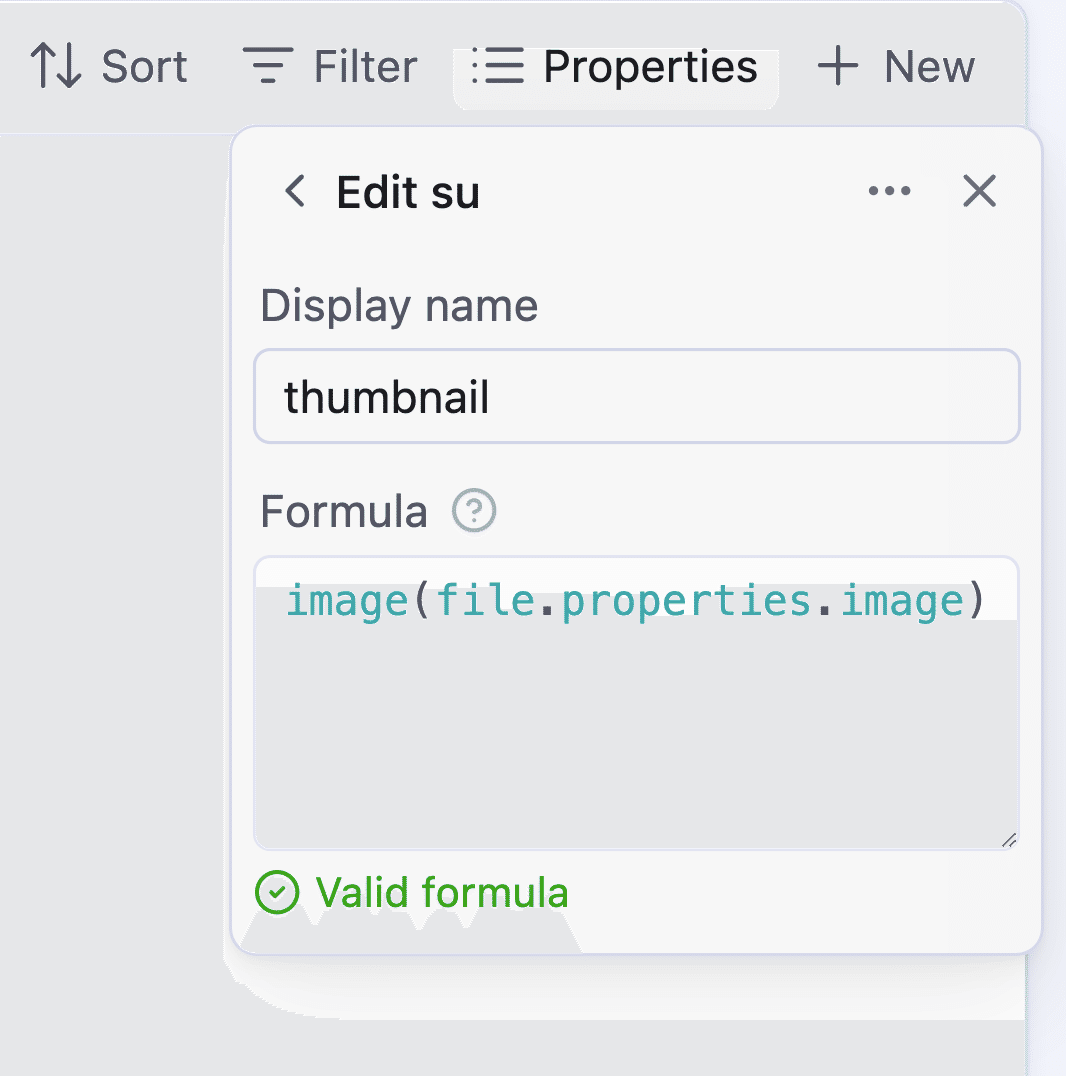
Task: Click inside the formula editor text
Action: coord(635,602)
